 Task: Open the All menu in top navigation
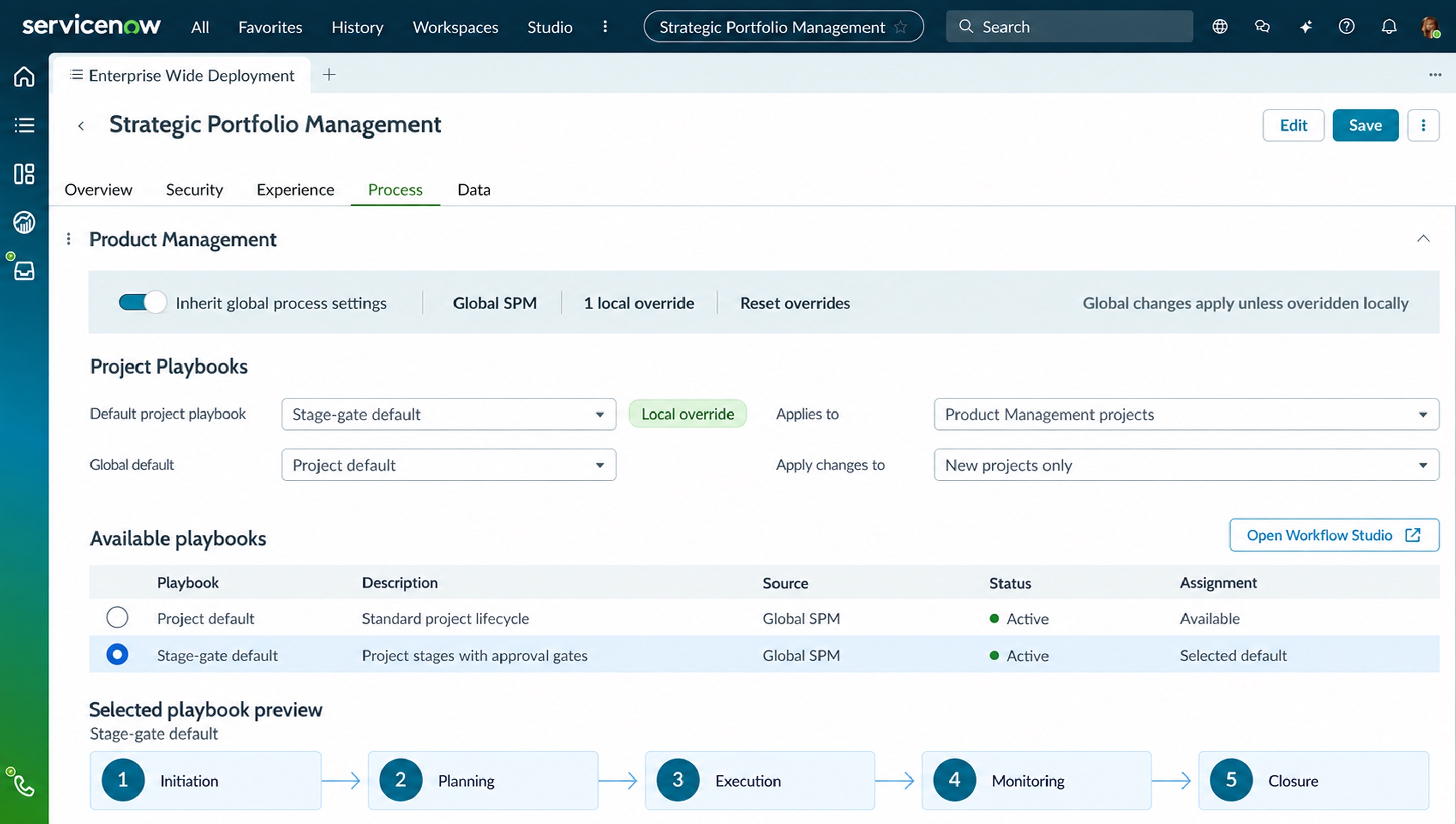(x=200, y=27)
